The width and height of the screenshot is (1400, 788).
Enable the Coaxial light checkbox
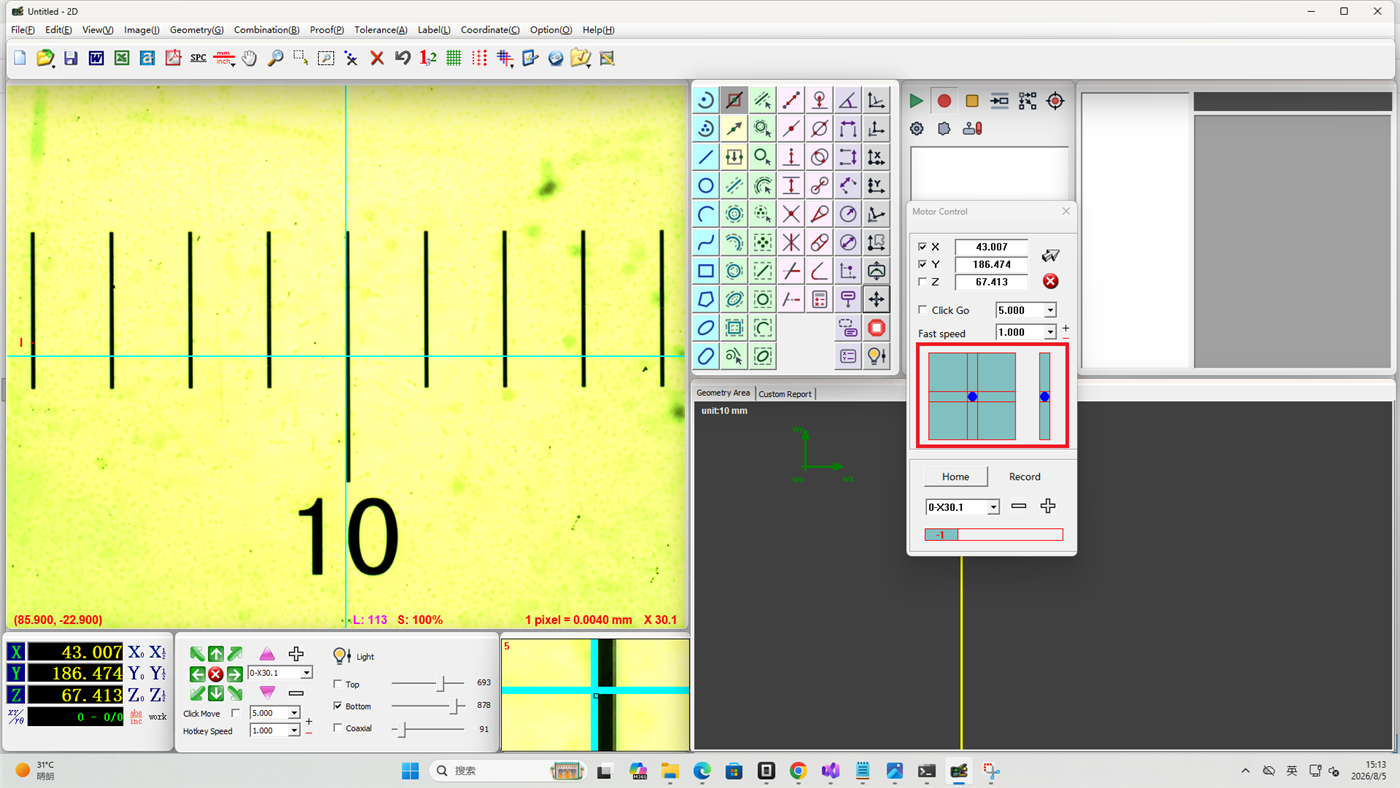(337, 728)
